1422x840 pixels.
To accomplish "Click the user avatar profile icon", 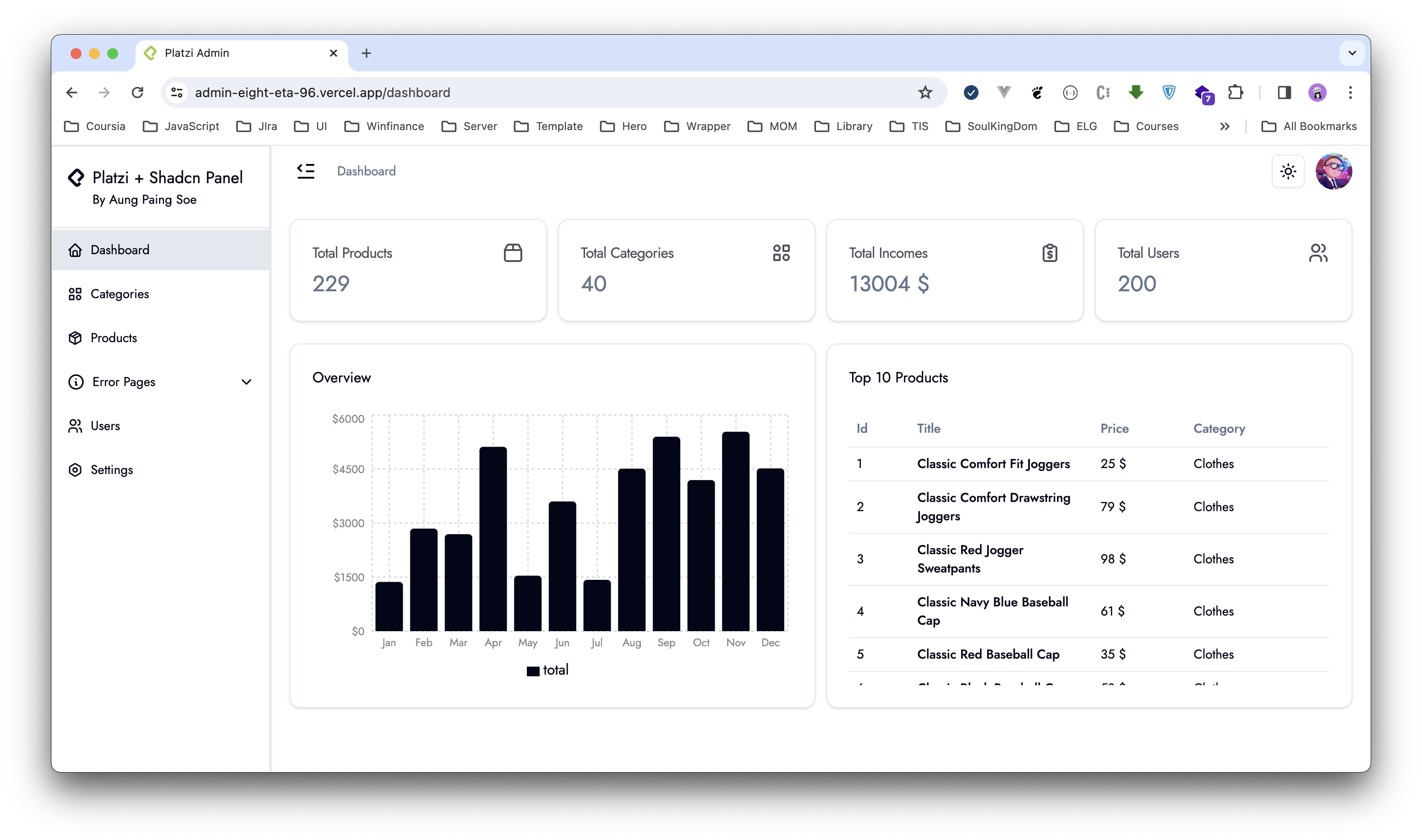I will 1335,171.
